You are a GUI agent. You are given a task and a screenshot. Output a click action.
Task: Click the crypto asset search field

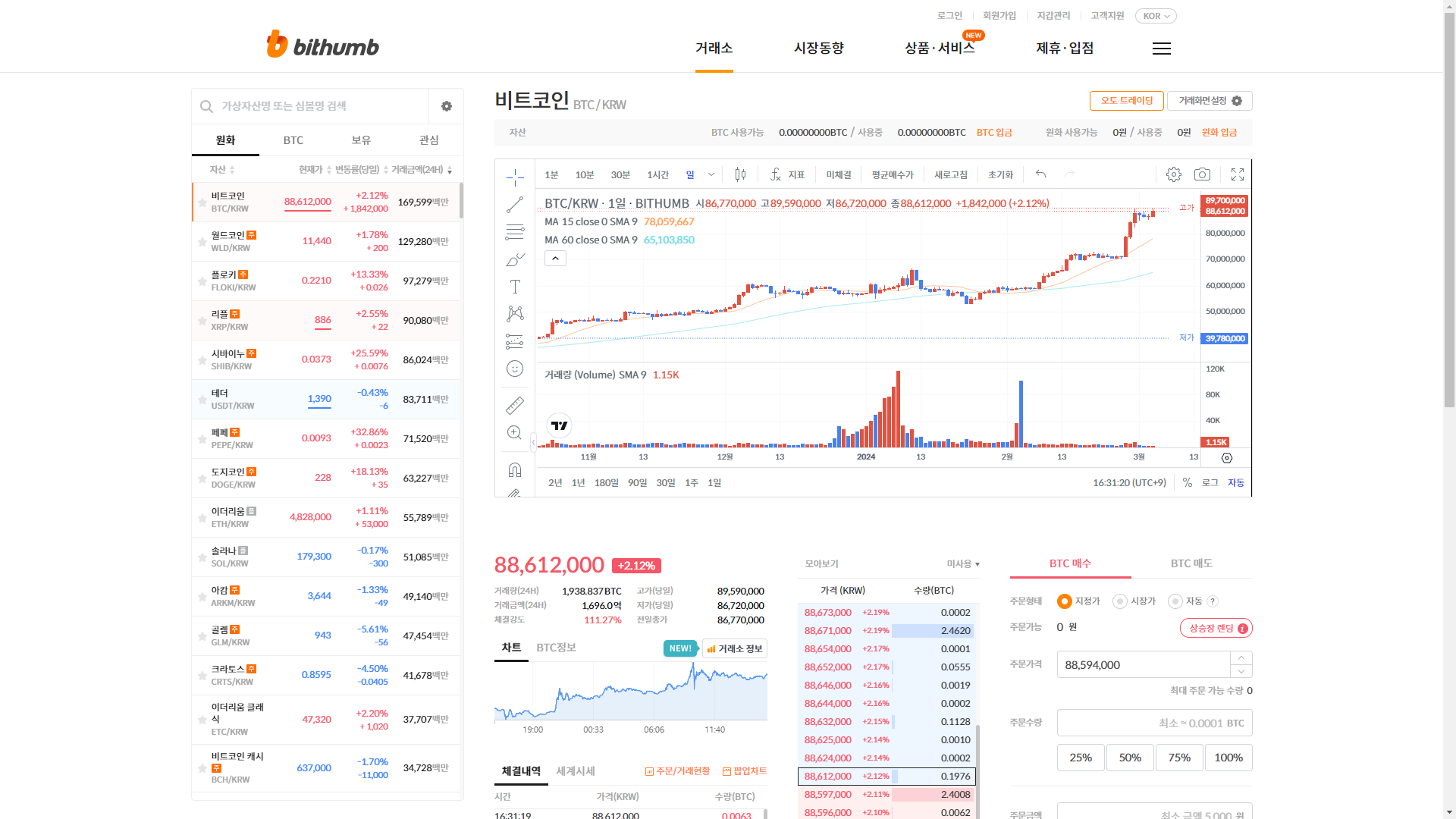pos(318,106)
